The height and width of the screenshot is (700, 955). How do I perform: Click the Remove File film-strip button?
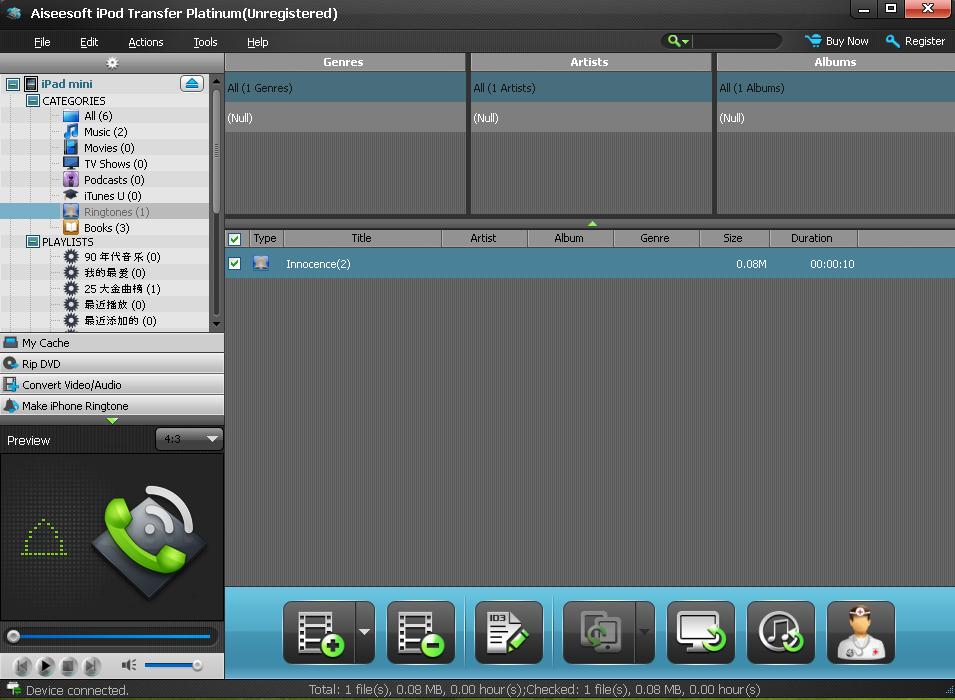point(421,632)
